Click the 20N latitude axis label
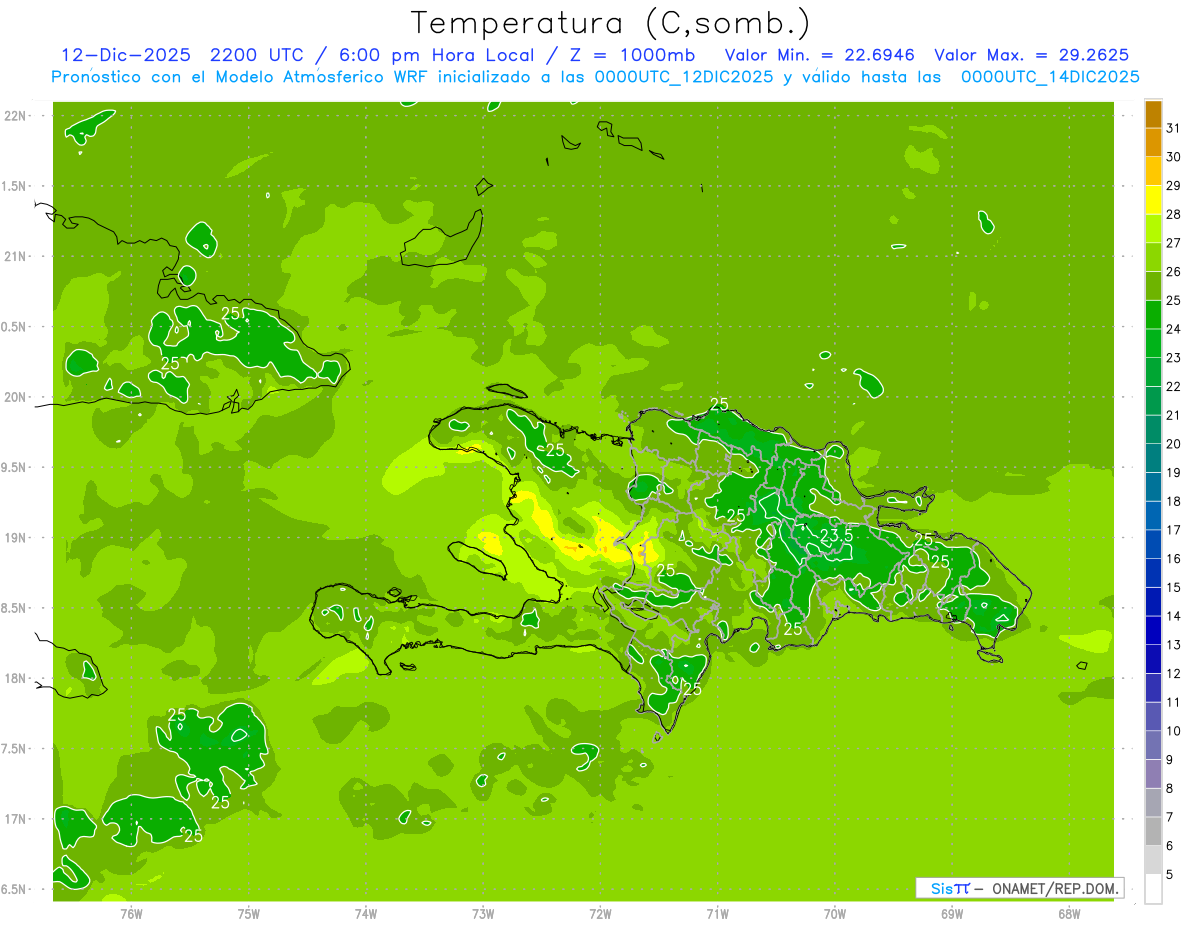Screen dimensions: 1200x927 [x=17, y=397]
